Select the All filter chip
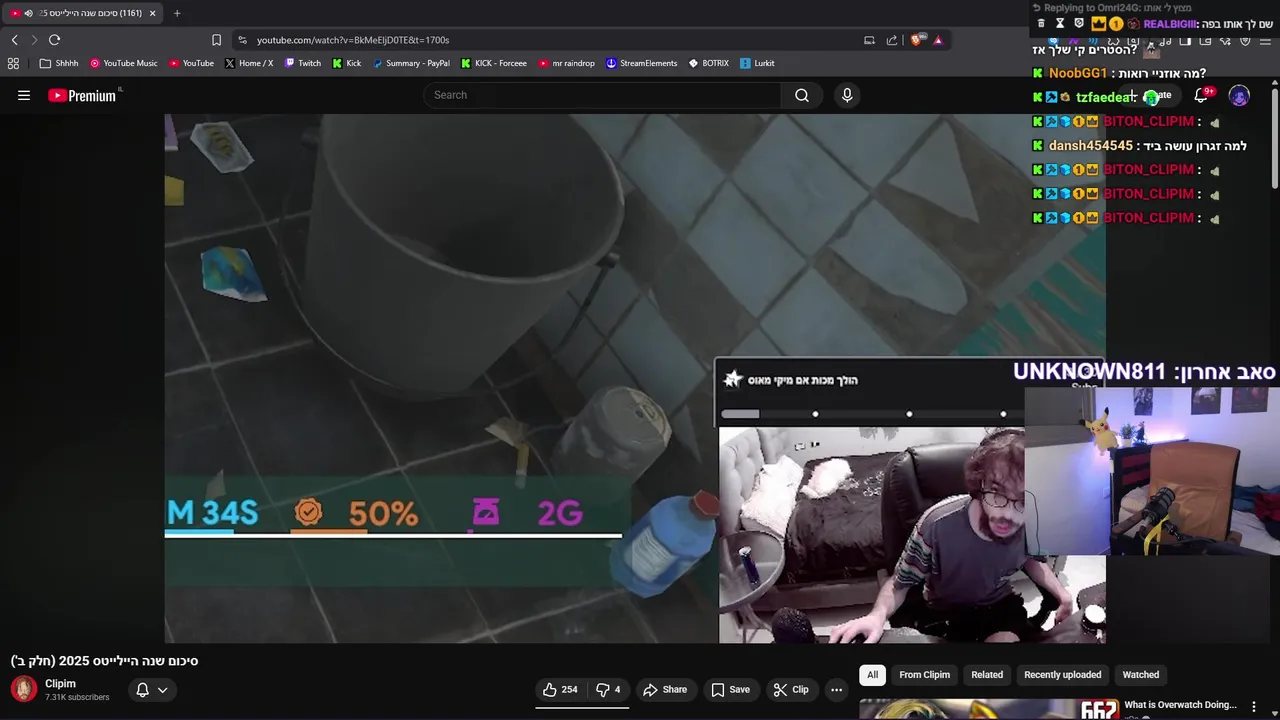 click(872, 675)
